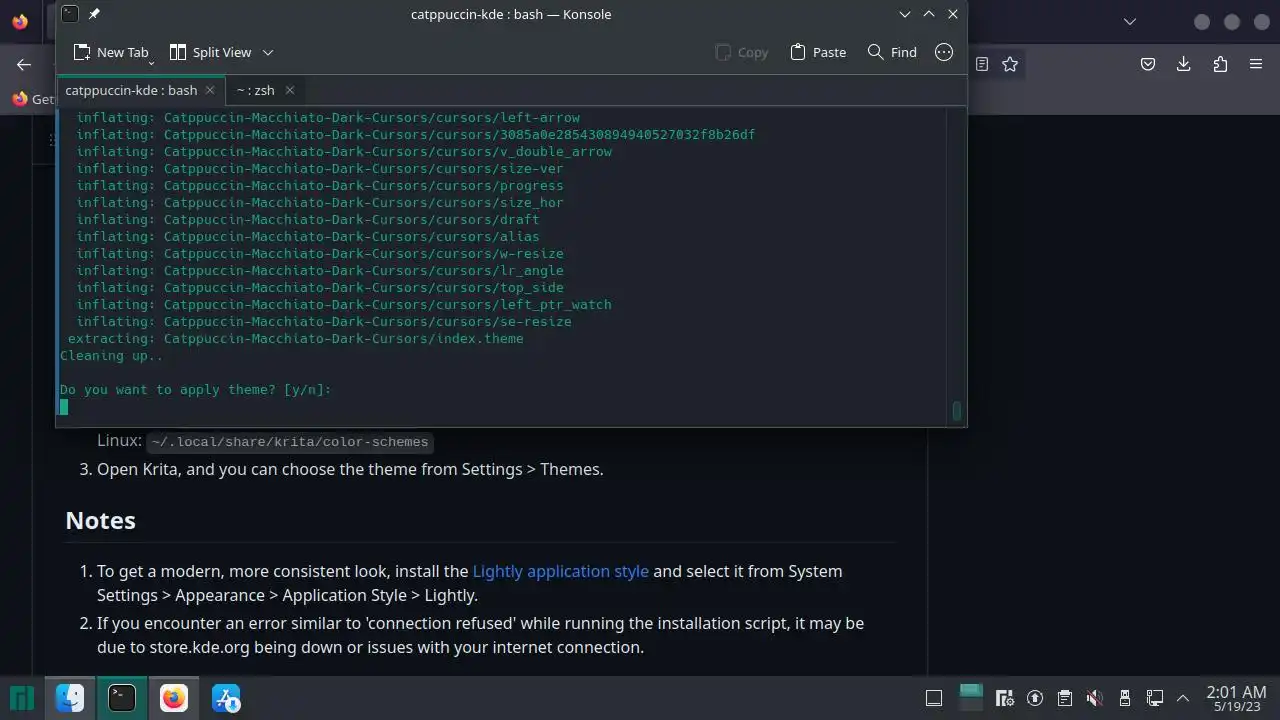Image resolution: width=1280 pixels, height=720 pixels.
Task: Open the clipboard tray icon
Action: tap(1065, 698)
